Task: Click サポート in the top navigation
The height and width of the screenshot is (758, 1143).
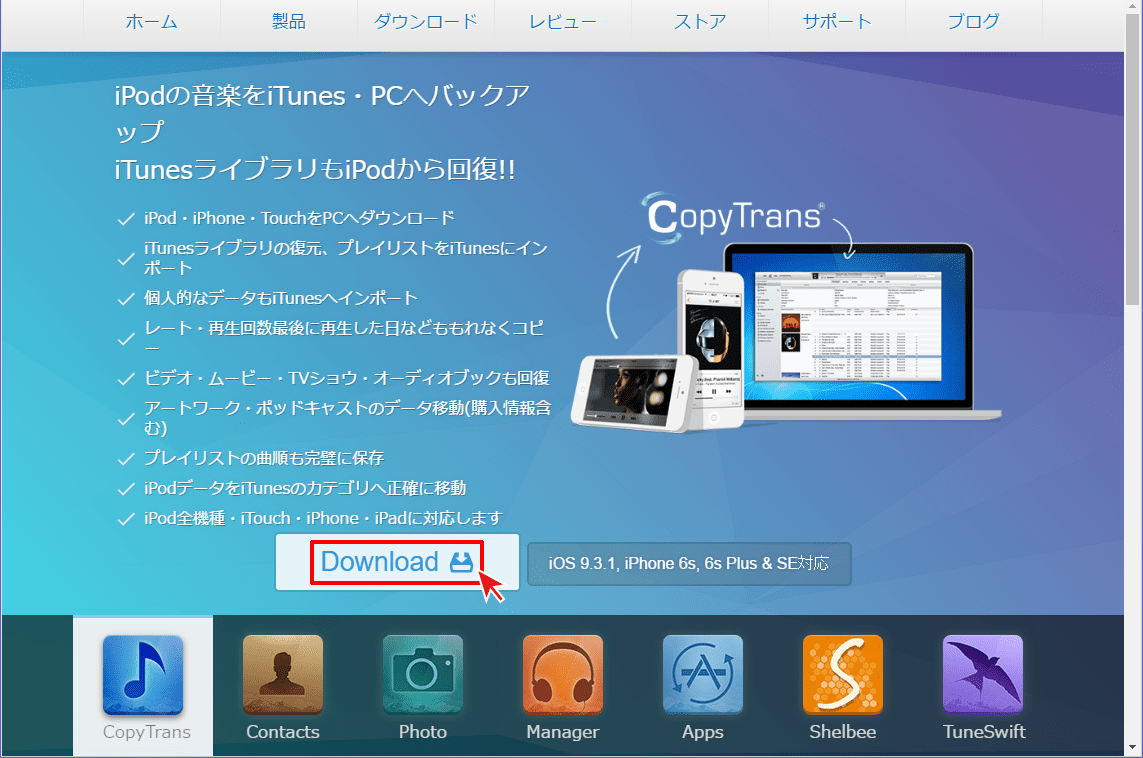Action: (837, 20)
